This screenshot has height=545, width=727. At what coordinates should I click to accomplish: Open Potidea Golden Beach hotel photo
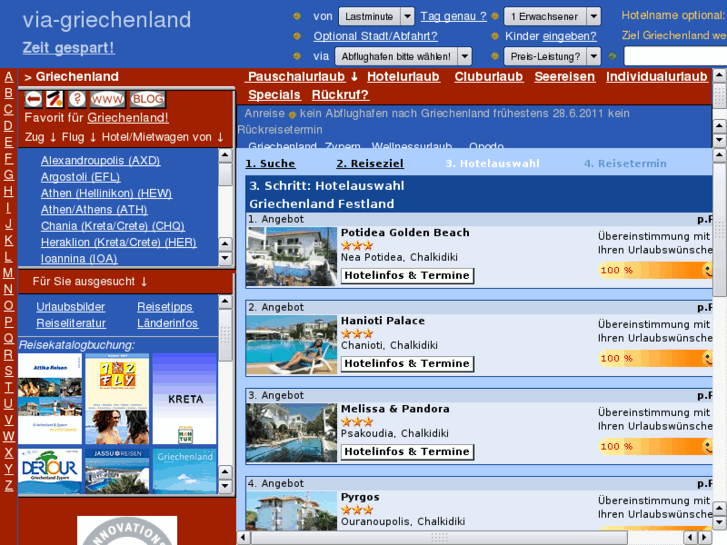292,256
